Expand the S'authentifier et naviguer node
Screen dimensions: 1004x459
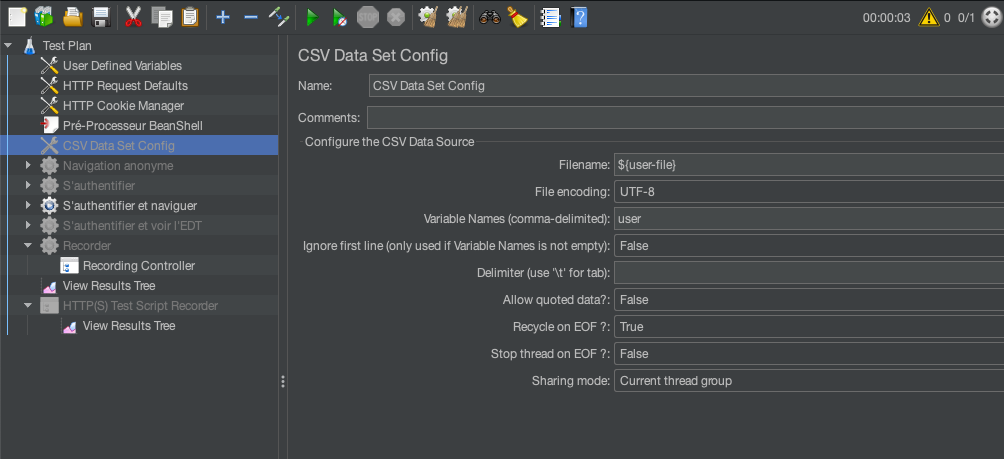28,206
